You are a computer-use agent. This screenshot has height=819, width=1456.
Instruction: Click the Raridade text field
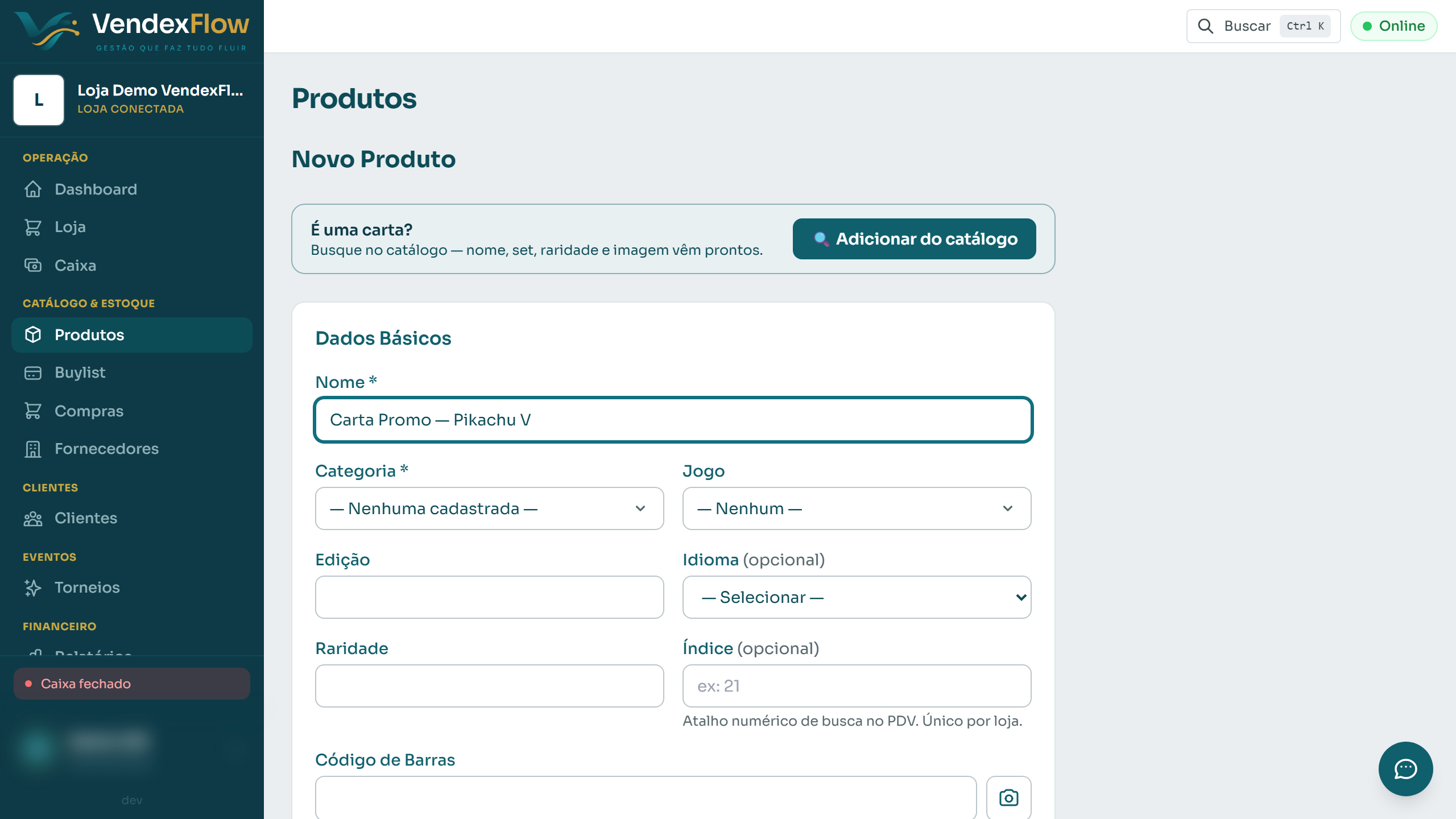point(489,686)
